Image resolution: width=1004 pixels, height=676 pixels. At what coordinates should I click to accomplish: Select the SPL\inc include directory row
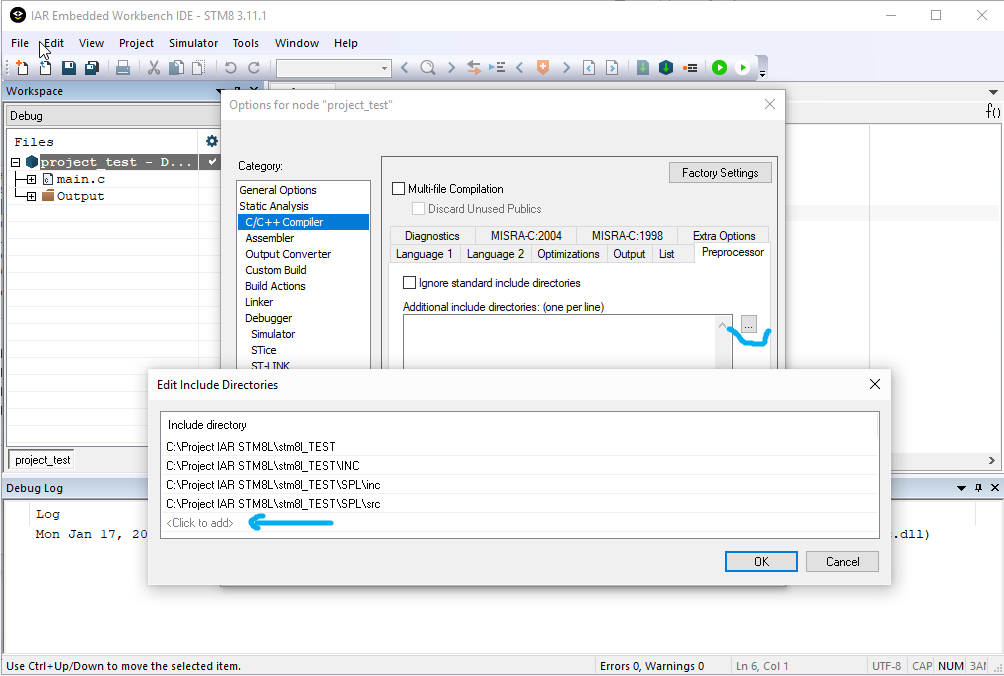(519, 485)
